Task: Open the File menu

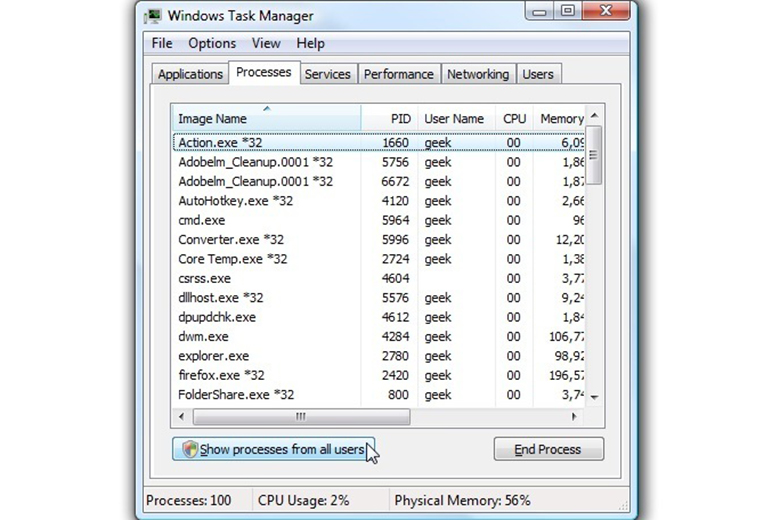Action: tap(162, 44)
